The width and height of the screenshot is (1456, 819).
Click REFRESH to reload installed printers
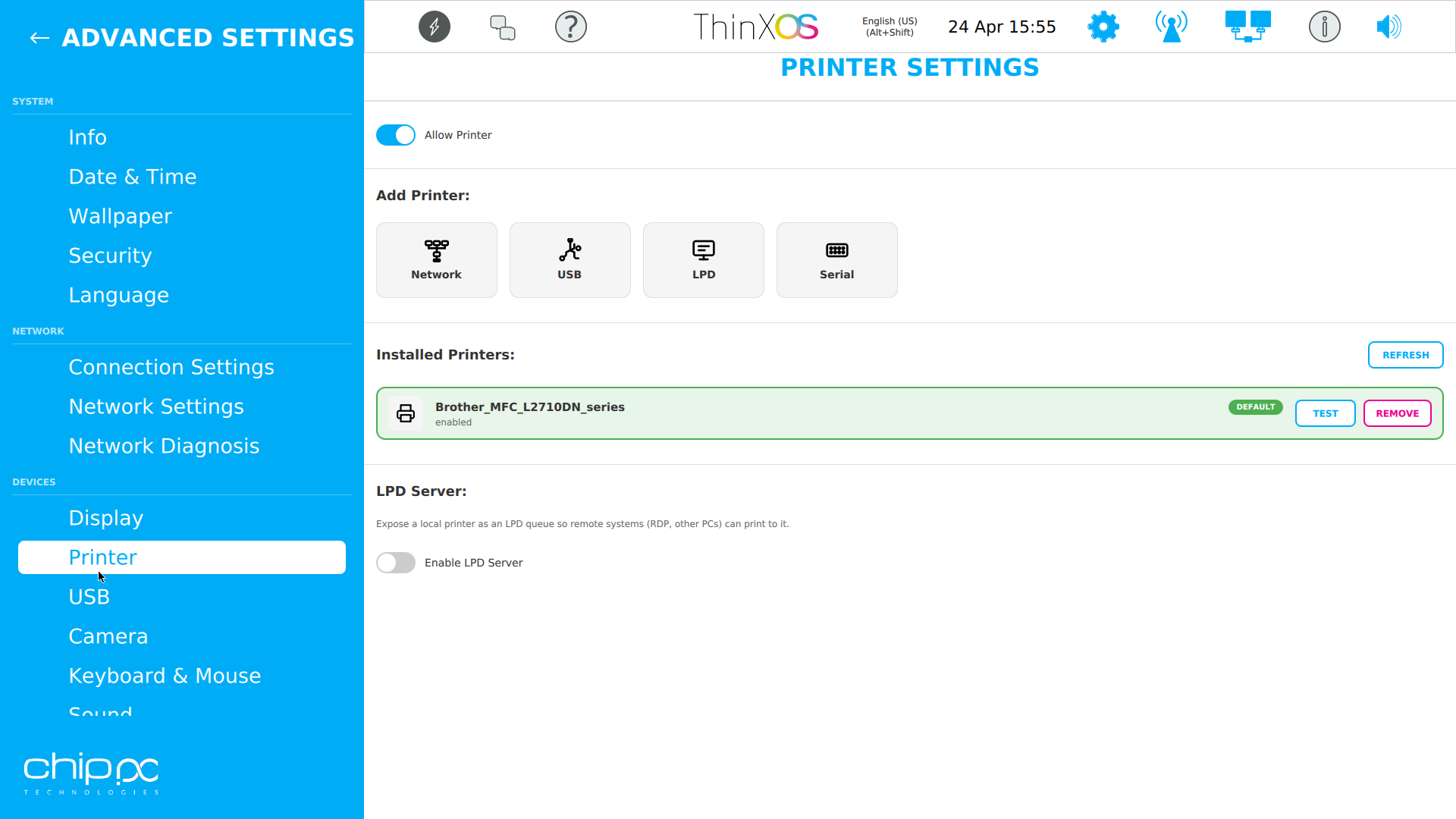pos(1405,354)
